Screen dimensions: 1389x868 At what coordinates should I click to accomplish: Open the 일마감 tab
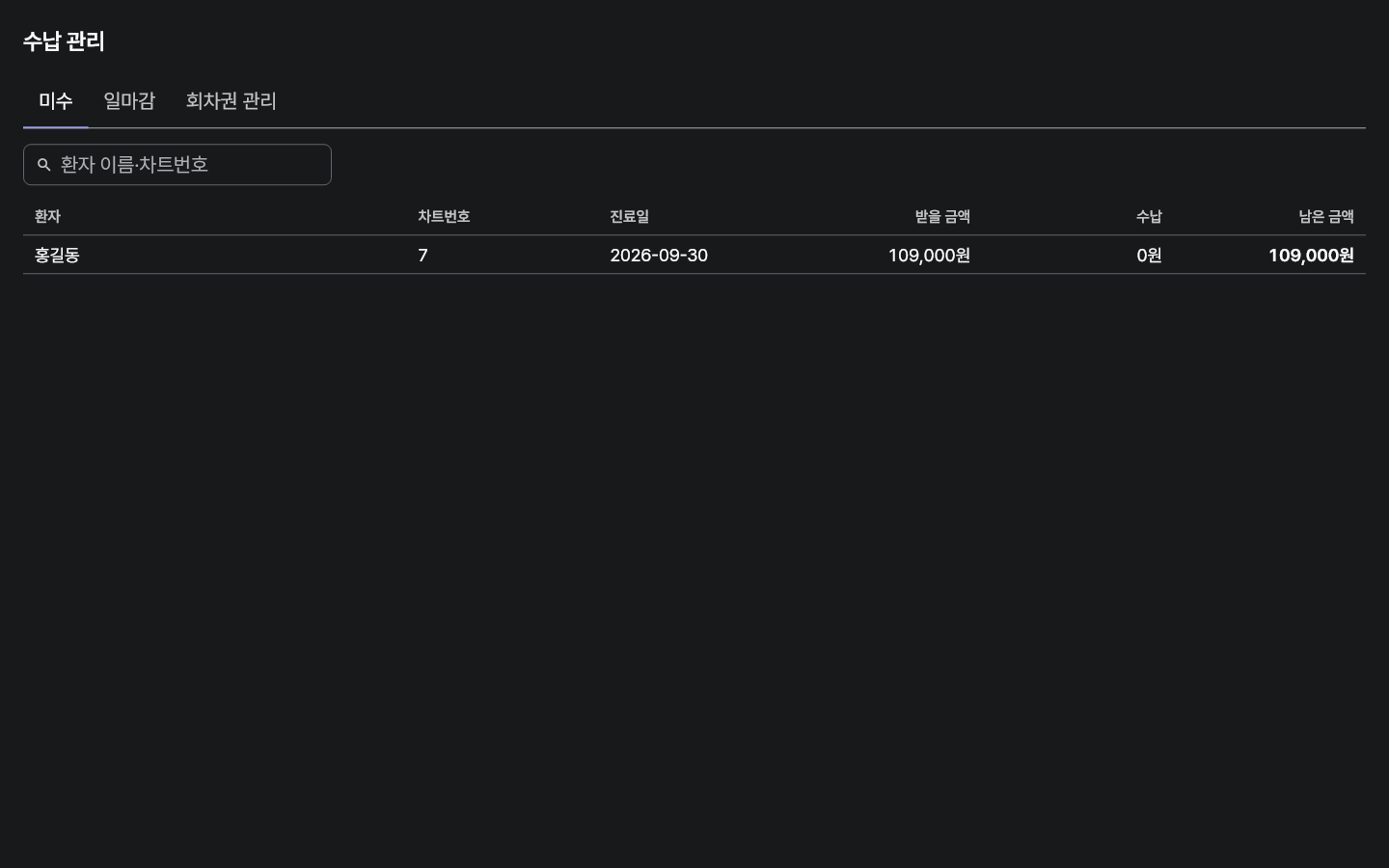point(129,101)
